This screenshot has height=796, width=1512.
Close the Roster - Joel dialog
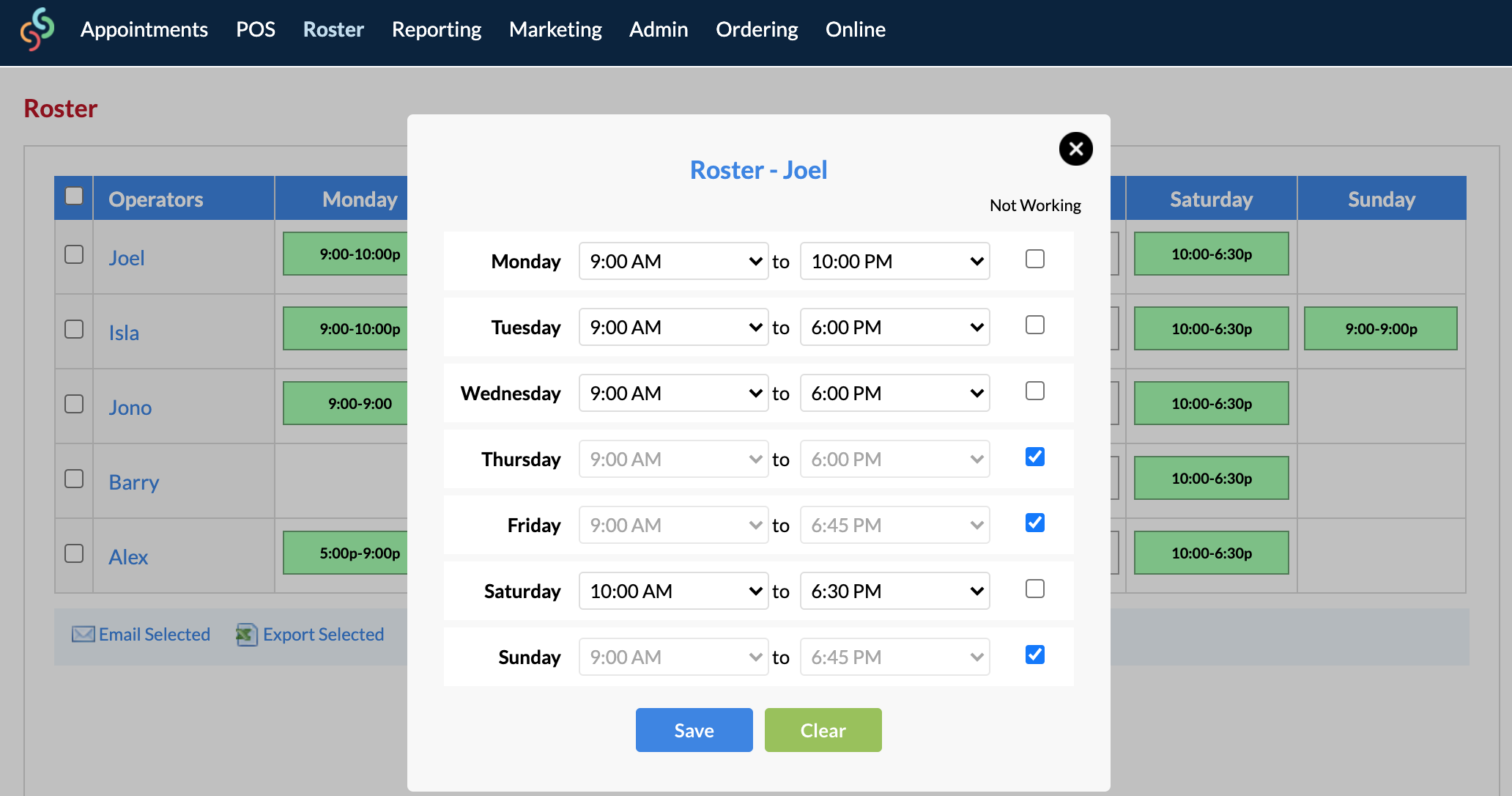[x=1075, y=149]
